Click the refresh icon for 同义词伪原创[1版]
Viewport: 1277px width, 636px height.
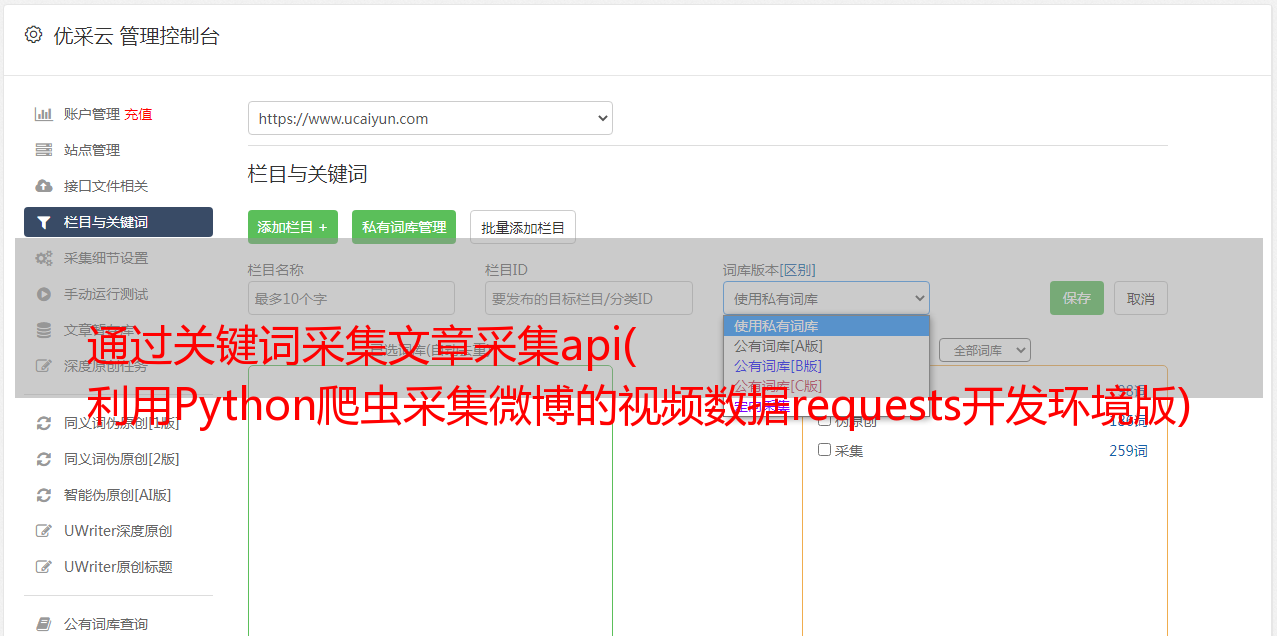tap(43, 423)
